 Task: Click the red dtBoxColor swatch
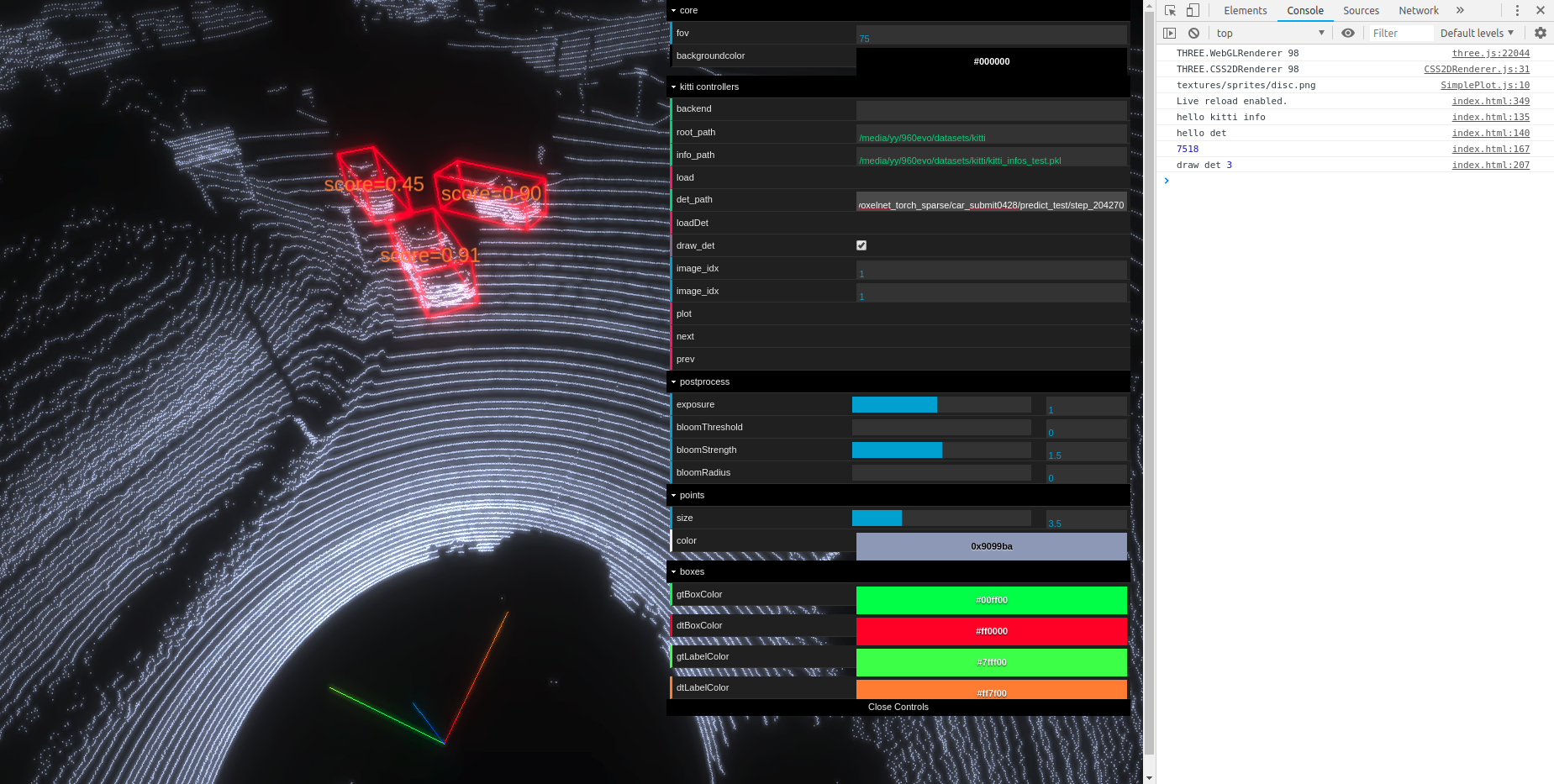[x=991, y=631]
